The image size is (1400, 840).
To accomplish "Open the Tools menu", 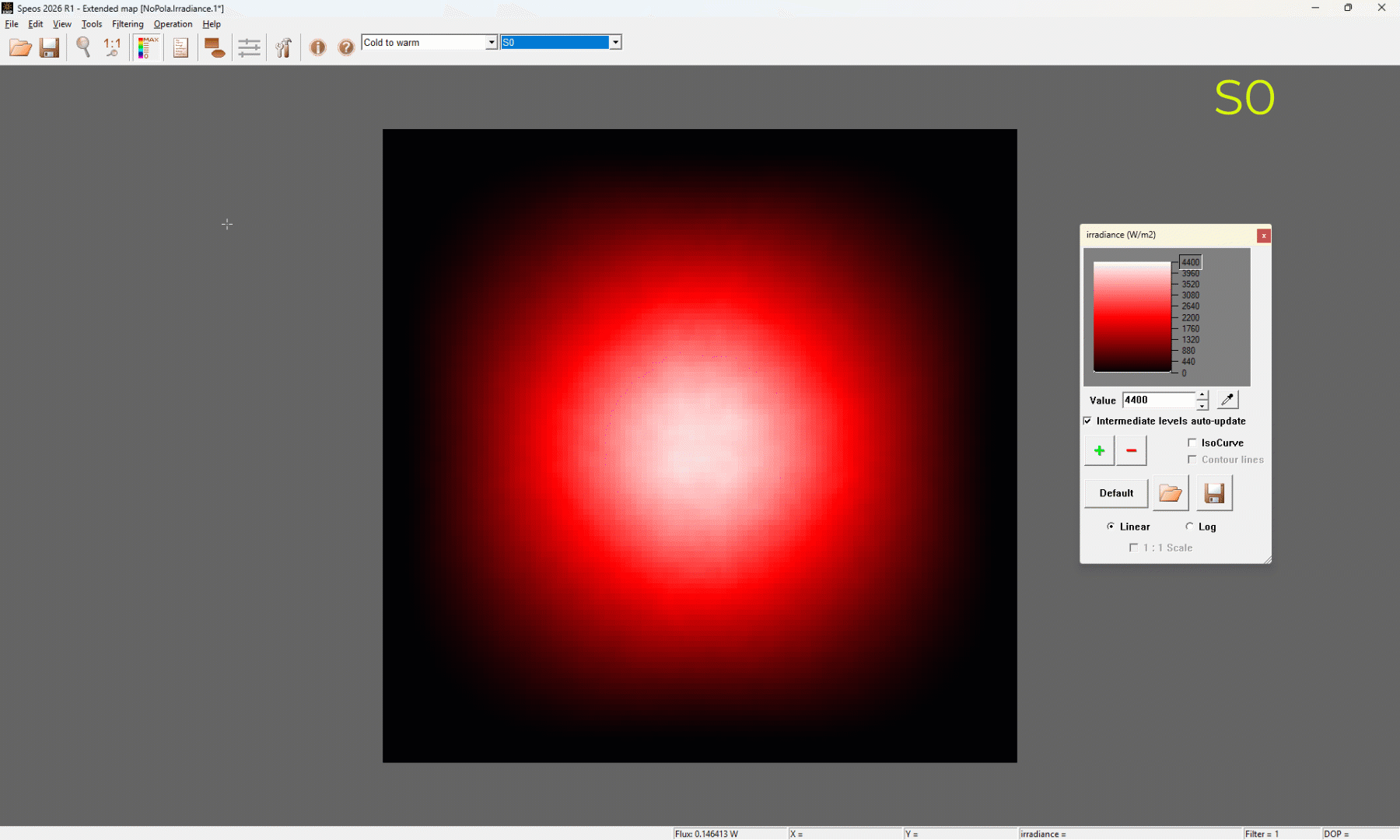I will [x=92, y=24].
